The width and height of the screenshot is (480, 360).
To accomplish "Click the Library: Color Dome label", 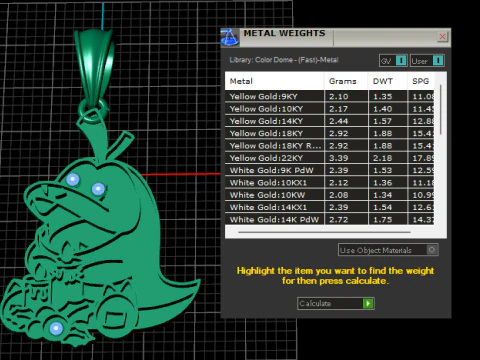I will tap(284, 60).
